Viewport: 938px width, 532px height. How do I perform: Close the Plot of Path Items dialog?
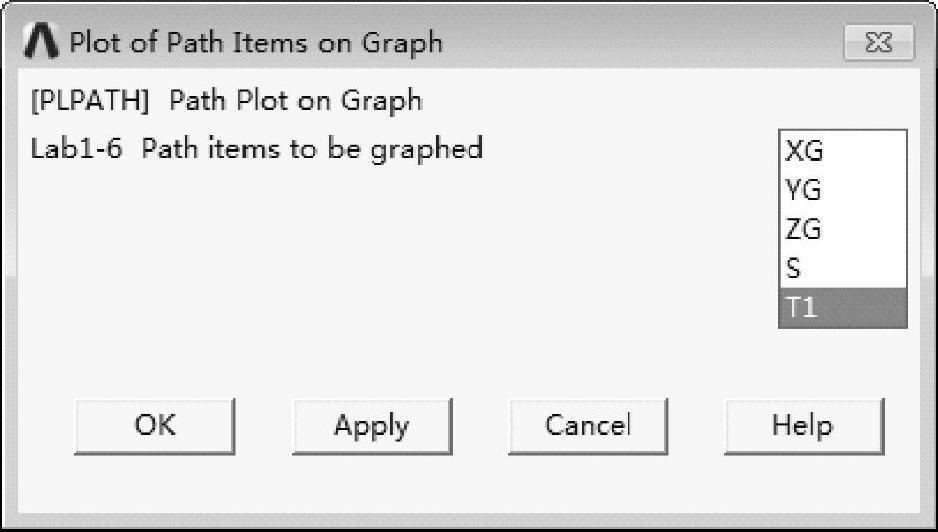(879, 42)
